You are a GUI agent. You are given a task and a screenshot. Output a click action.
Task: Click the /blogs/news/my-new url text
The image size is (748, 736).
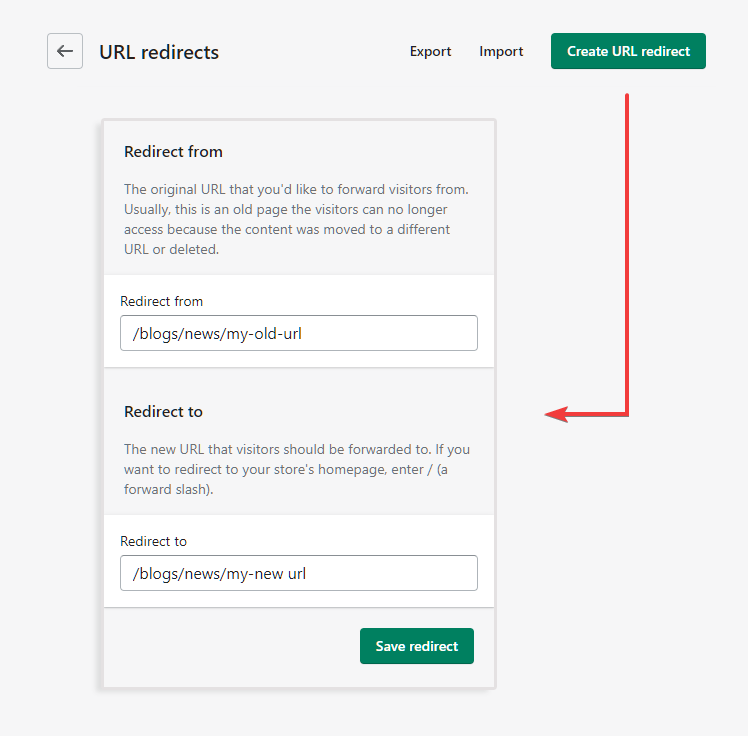[x=219, y=573]
